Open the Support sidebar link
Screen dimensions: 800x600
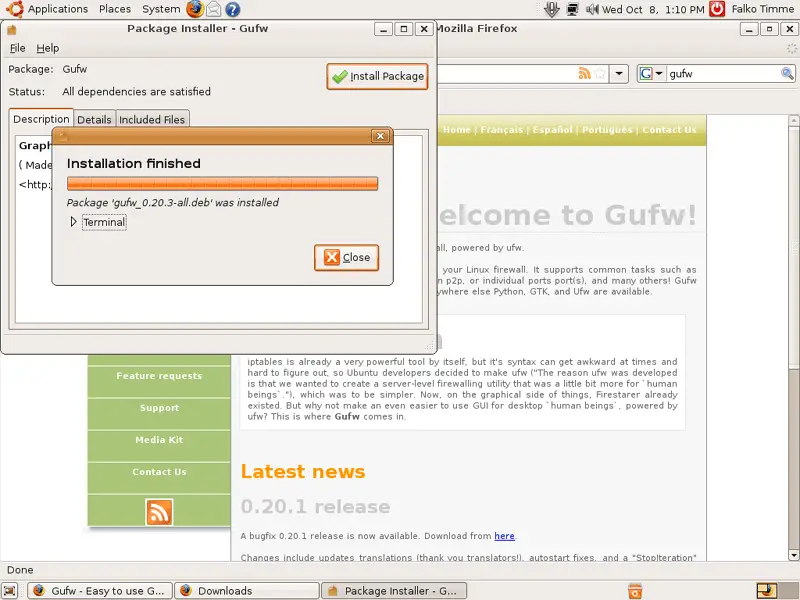tap(159, 408)
